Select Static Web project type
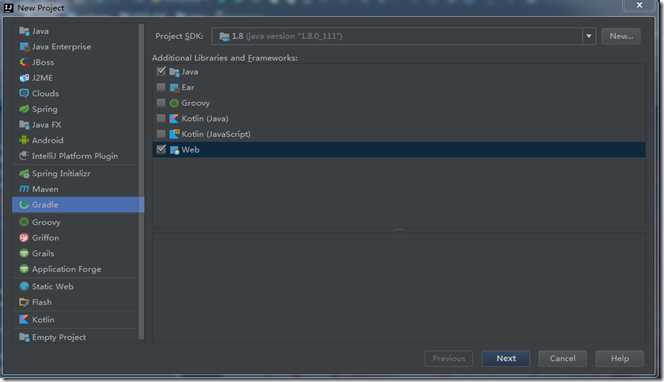Viewport: 664px width, 382px height. [53, 286]
